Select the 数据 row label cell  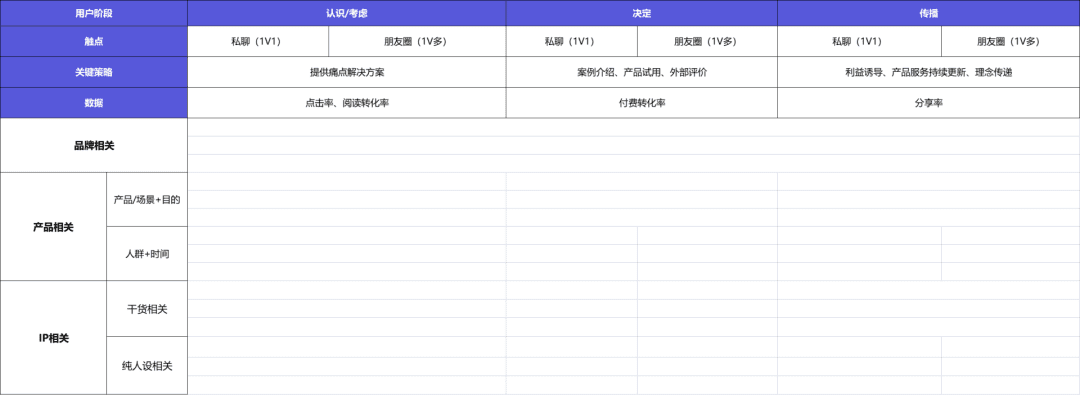tap(94, 103)
